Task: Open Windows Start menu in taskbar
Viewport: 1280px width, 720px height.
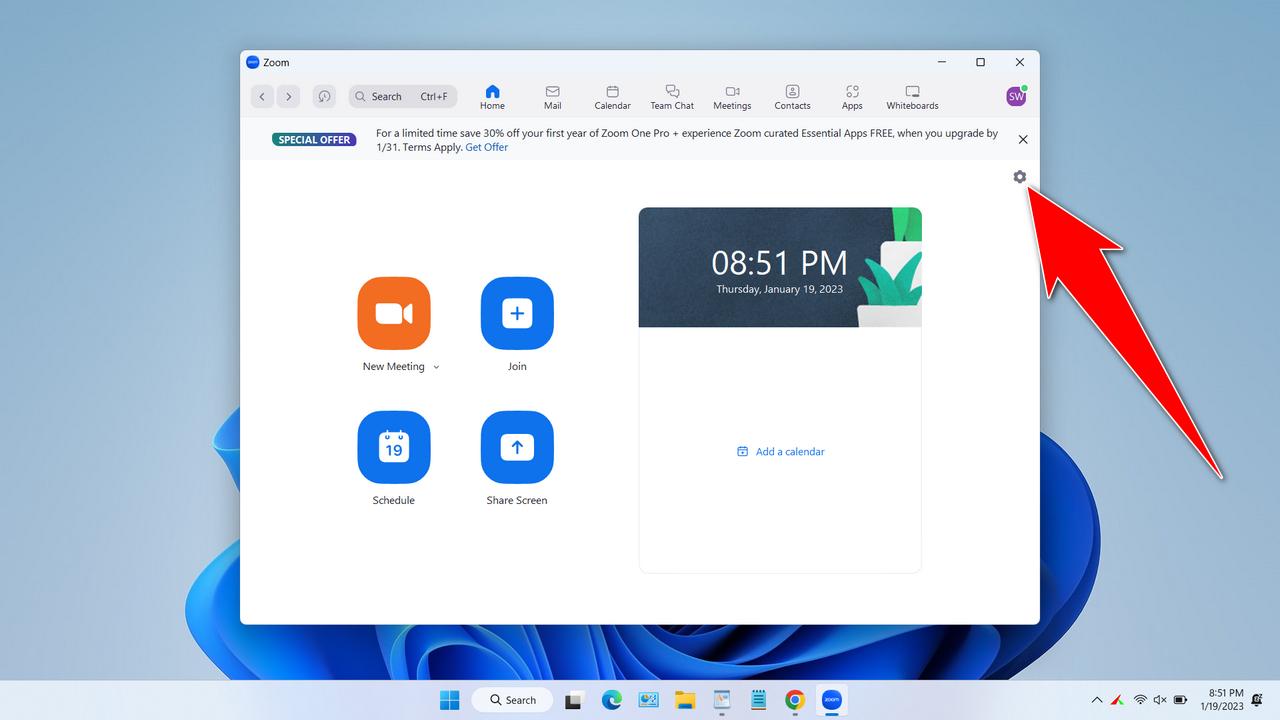Action: (x=450, y=700)
